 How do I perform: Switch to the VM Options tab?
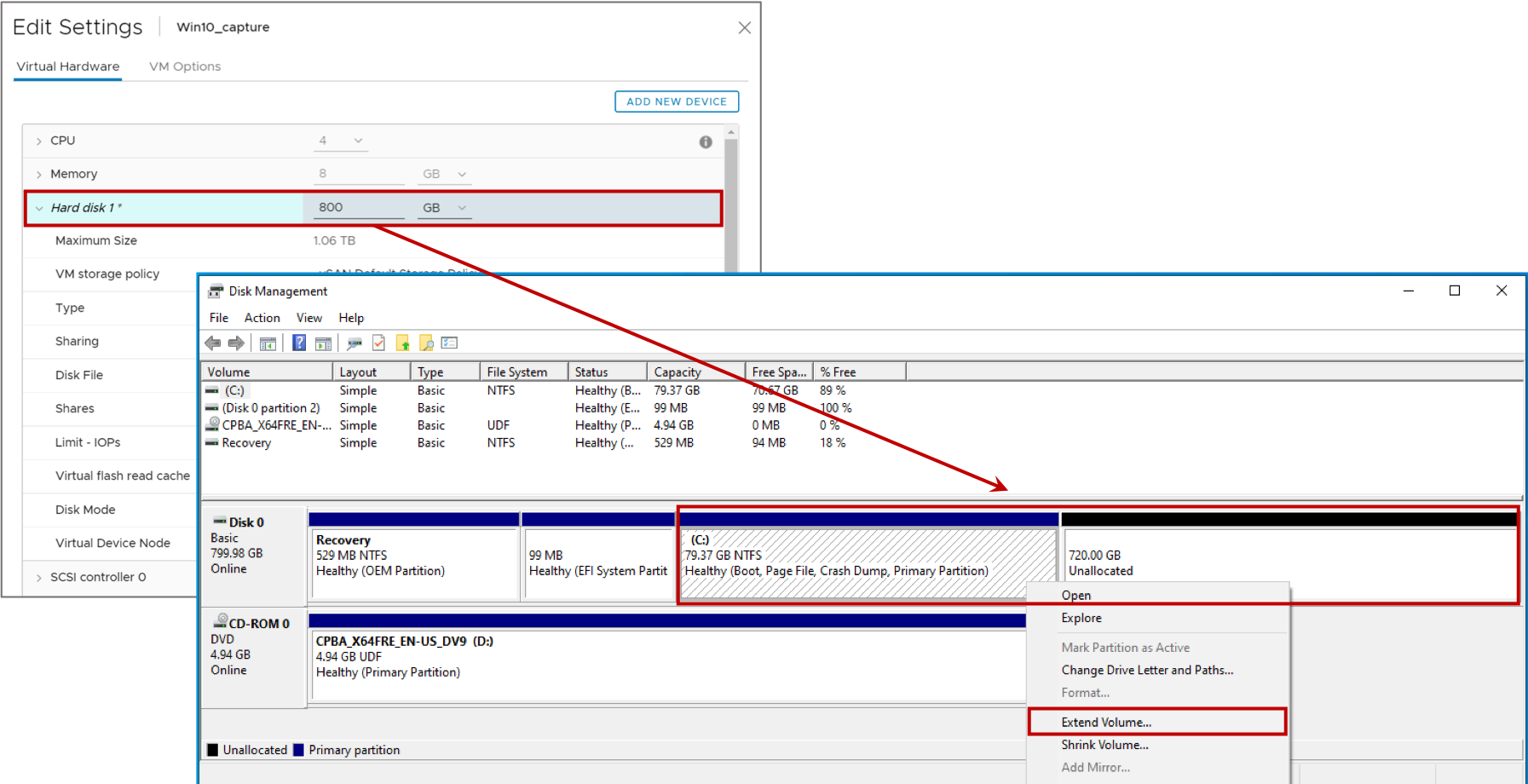[x=185, y=66]
